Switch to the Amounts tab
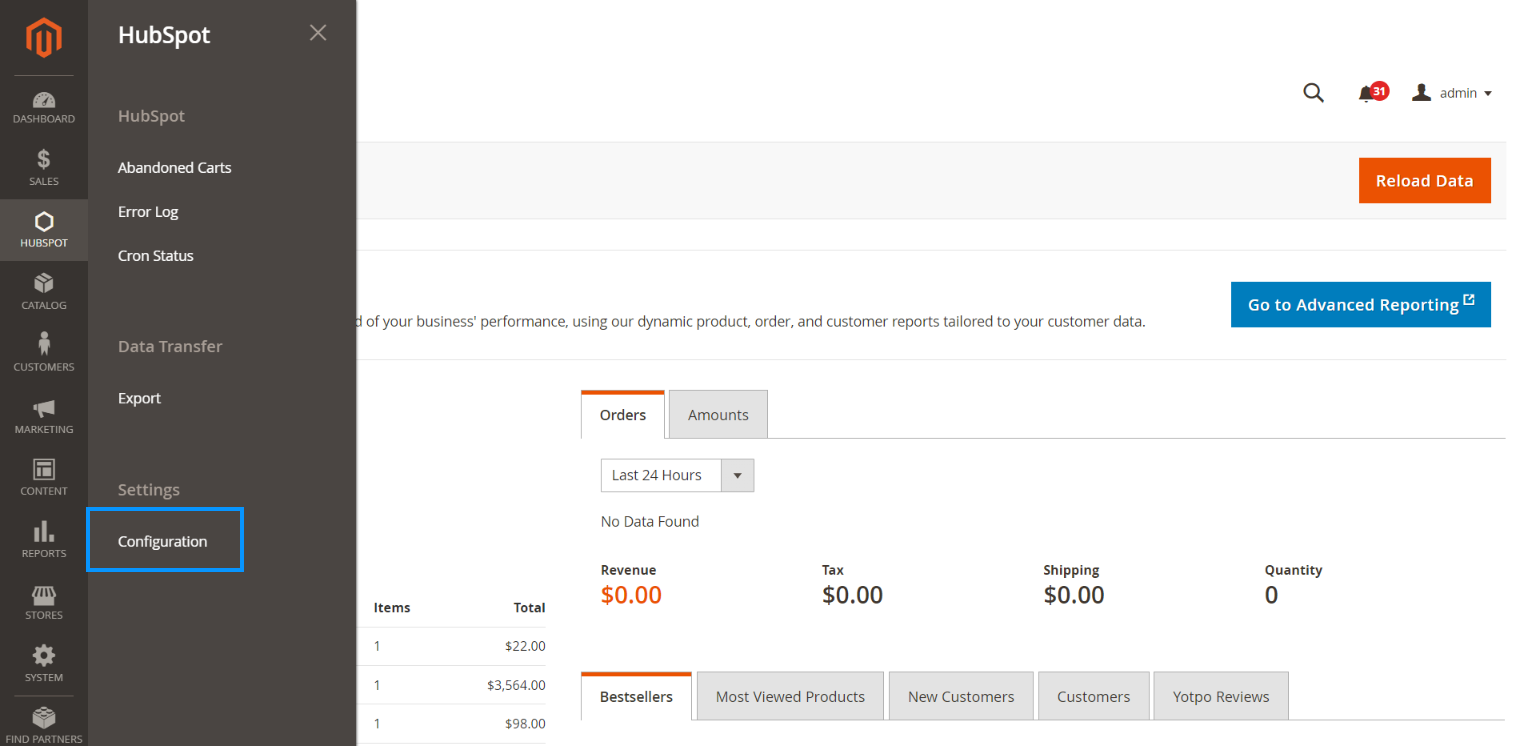This screenshot has width=1536, height=746. coord(718,415)
